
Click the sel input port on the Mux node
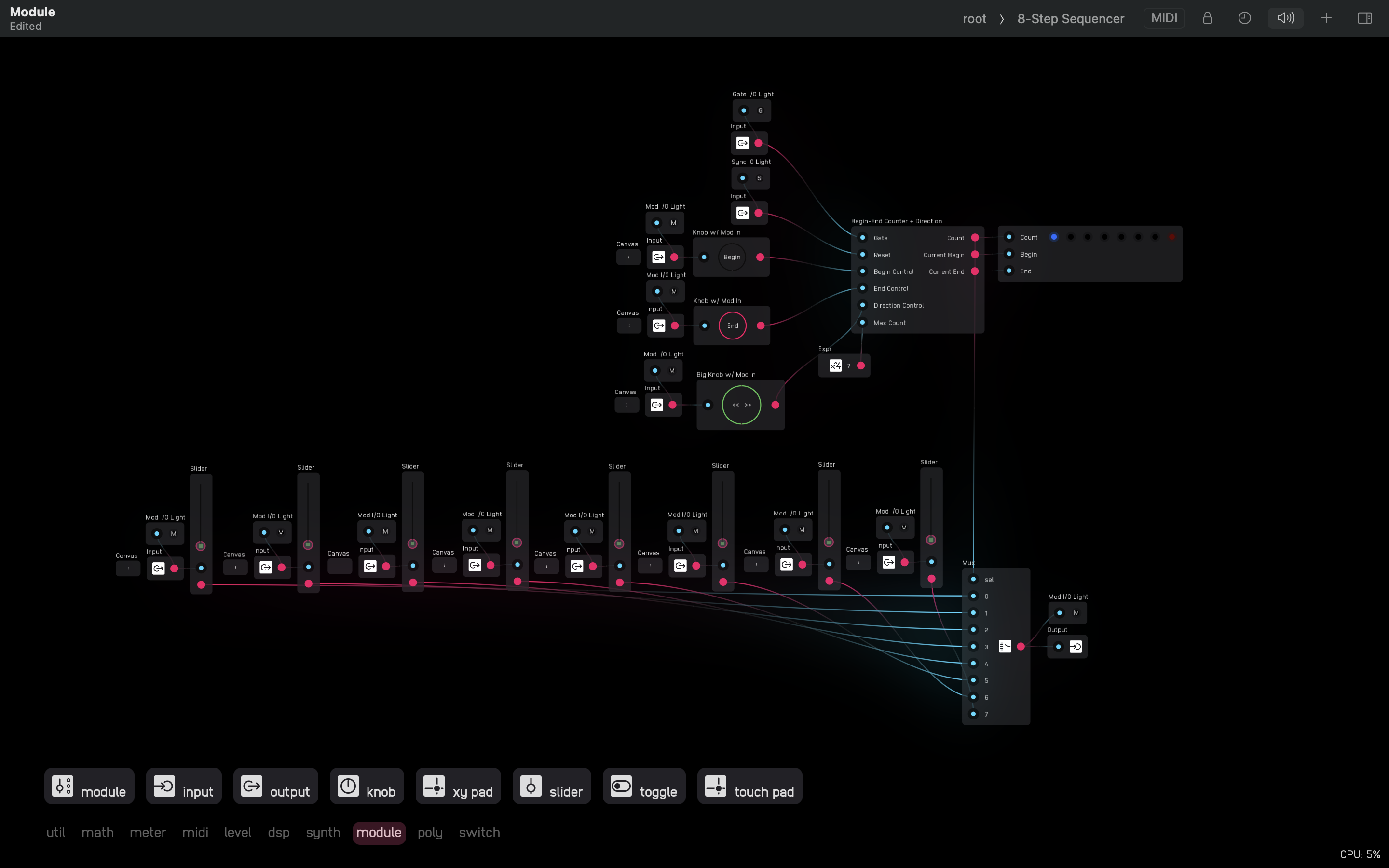tap(973, 579)
